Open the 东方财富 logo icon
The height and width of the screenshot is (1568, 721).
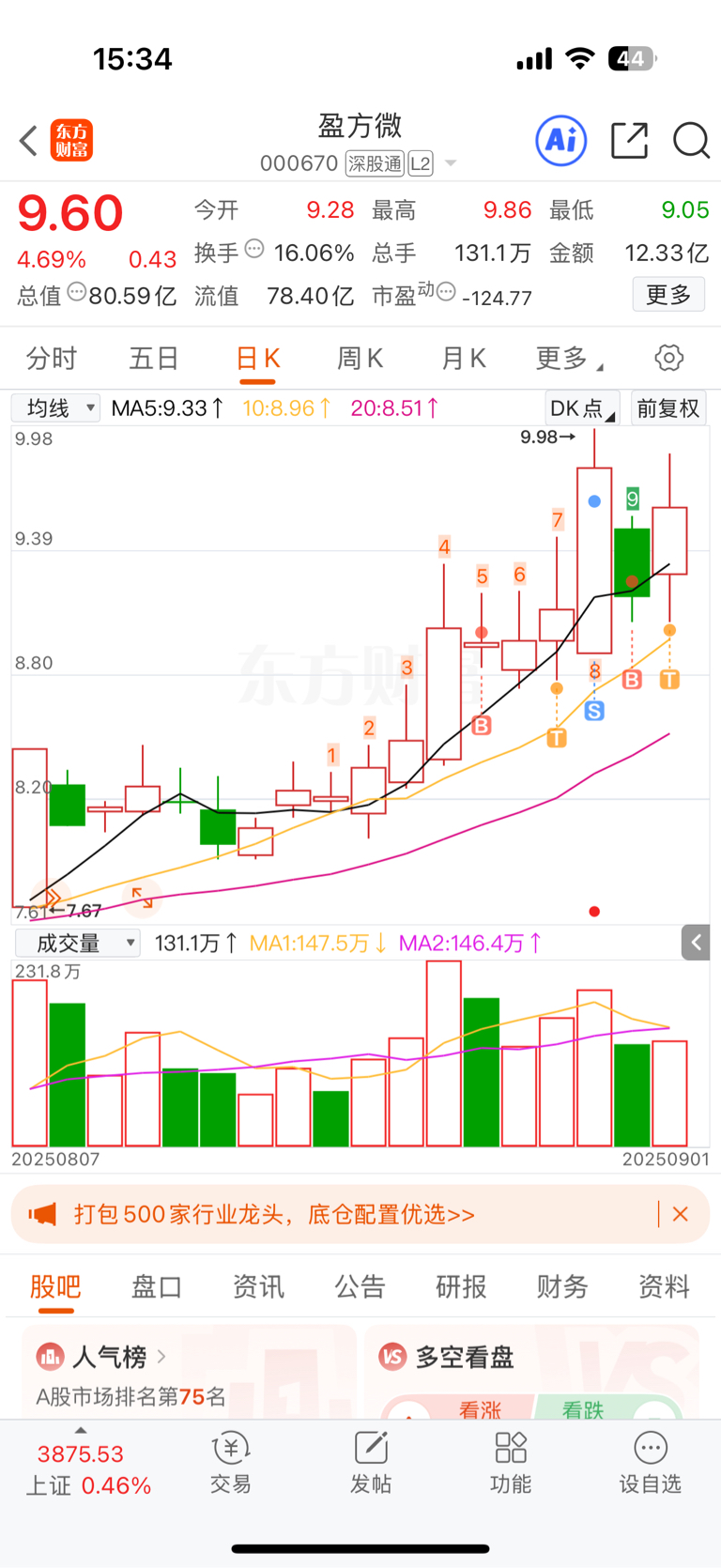point(71,141)
